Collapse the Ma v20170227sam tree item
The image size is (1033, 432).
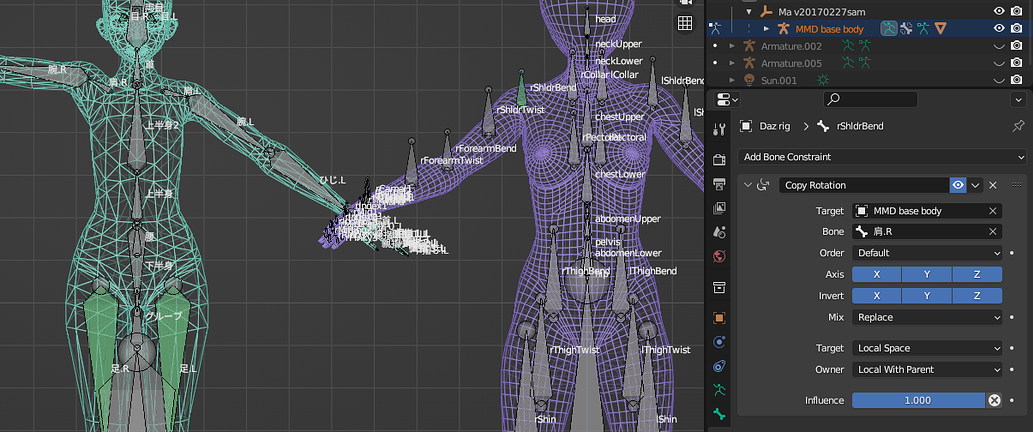click(749, 11)
